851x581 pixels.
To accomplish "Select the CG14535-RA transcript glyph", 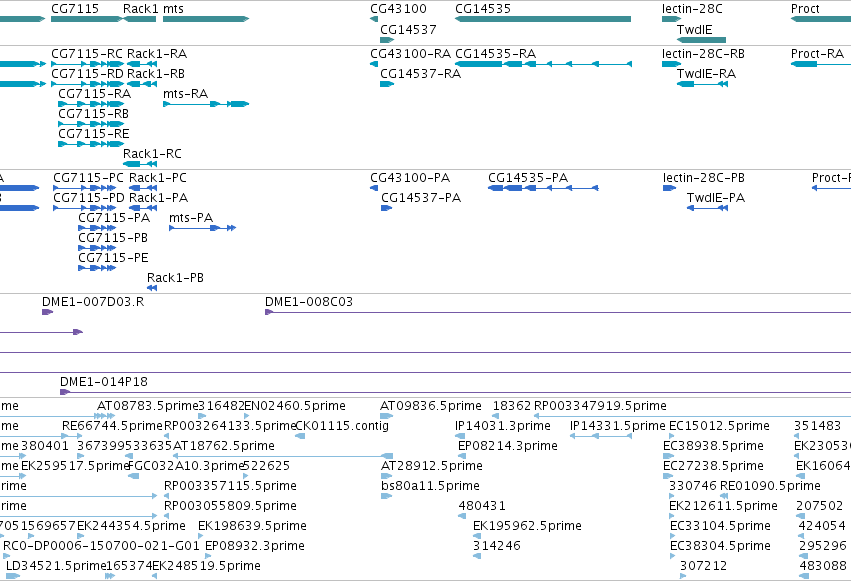I will (543, 64).
